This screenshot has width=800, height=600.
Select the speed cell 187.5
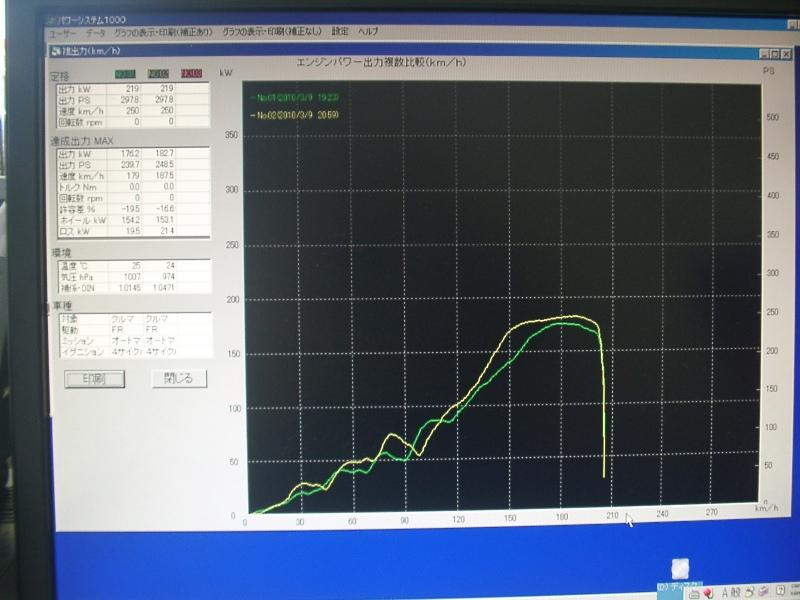[x=165, y=176]
